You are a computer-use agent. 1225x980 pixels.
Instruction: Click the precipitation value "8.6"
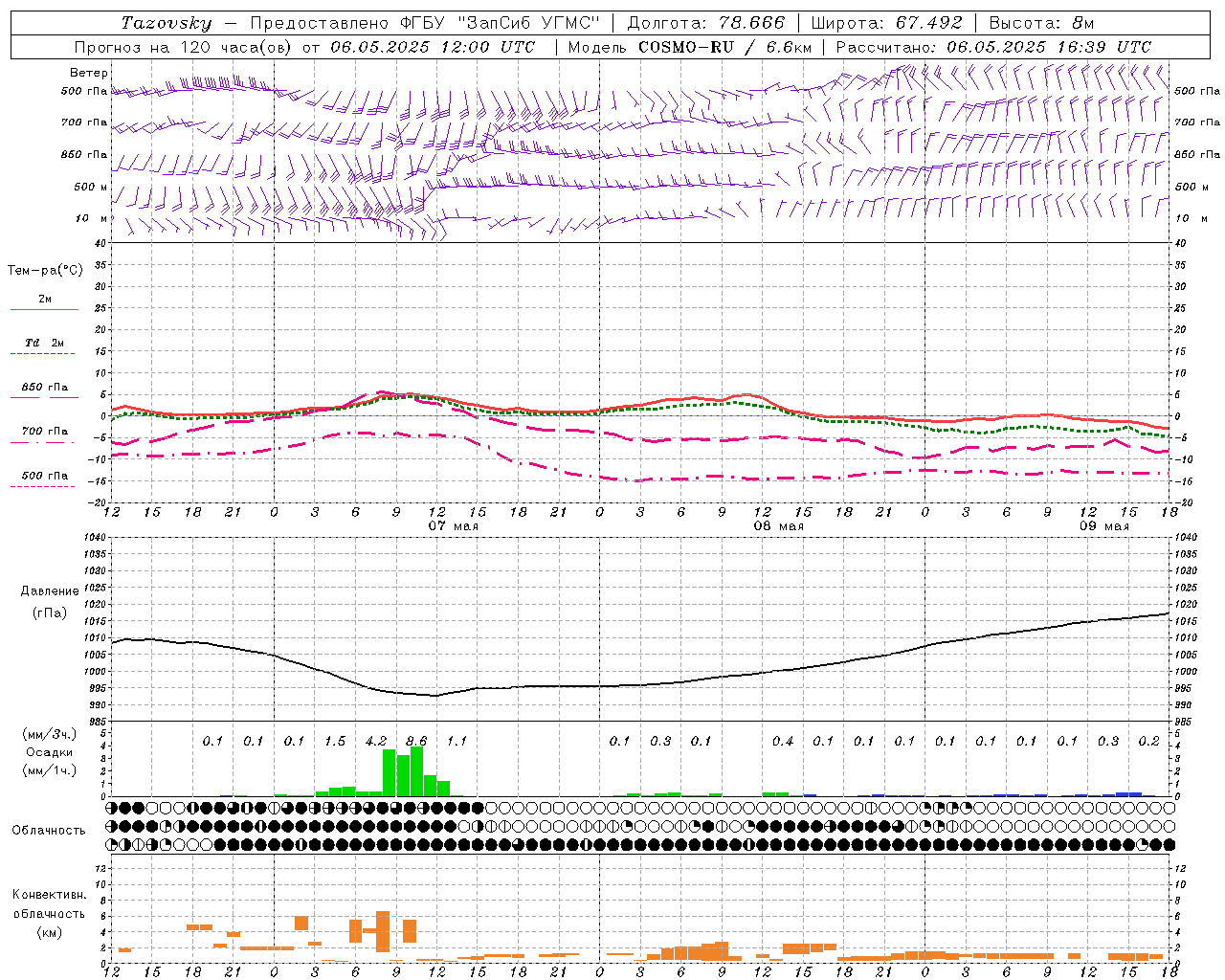[x=416, y=741]
